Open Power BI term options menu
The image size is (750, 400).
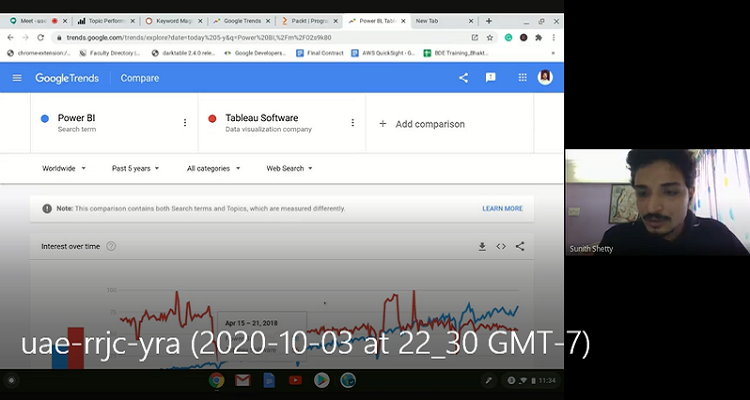(x=184, y=123)
